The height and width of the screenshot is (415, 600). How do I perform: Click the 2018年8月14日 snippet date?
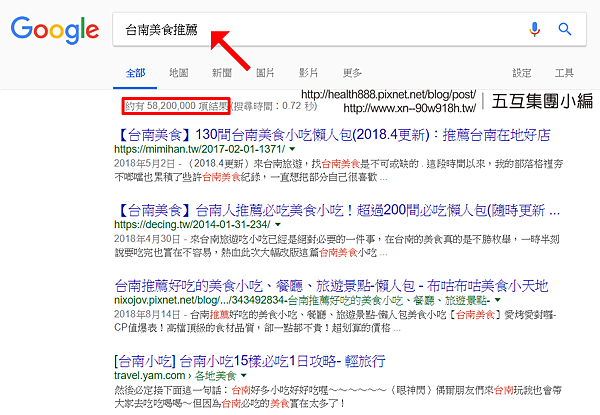[147, 314]
